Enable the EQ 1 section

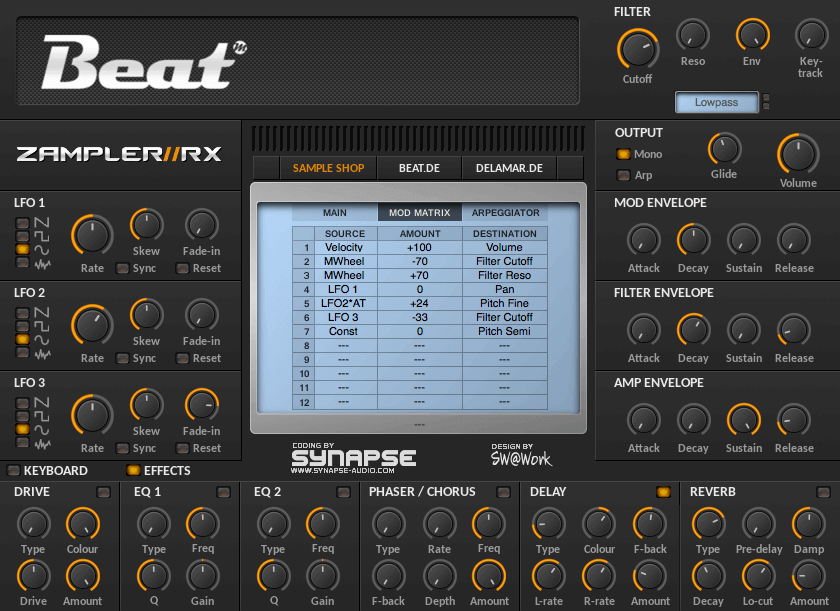coord(223,492)
